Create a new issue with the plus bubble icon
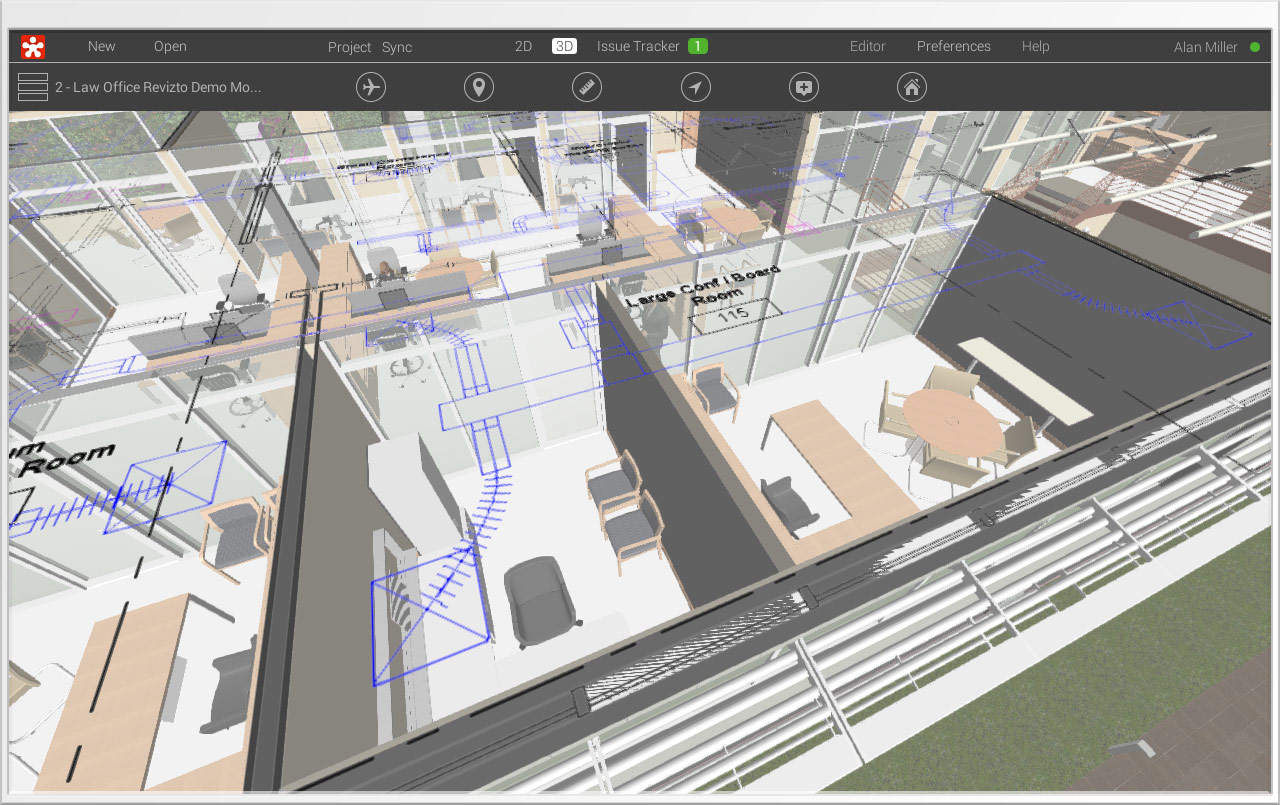The width and height of the screenshot is (1280, 805). point(803,87)
